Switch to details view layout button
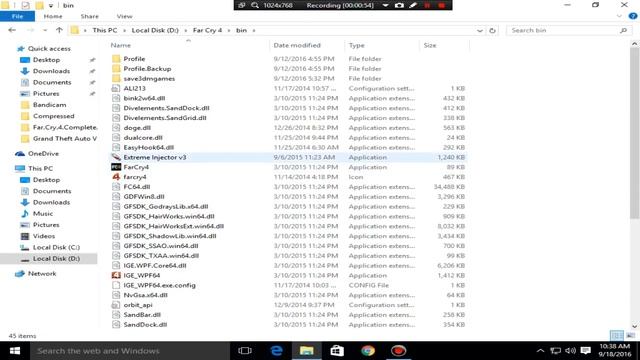This screenshot has width=640, height=360. [617, 336]
